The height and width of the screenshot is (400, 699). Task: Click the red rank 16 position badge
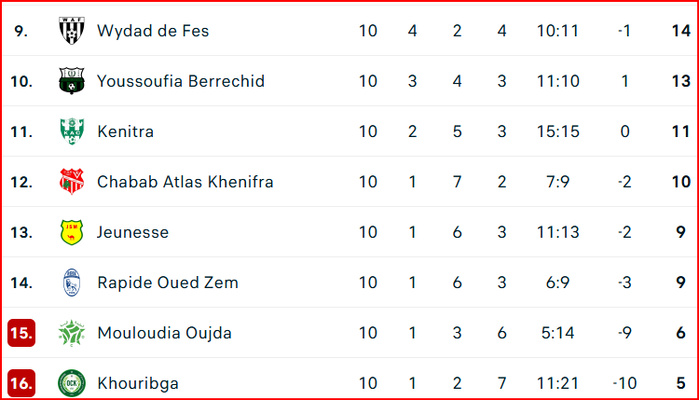click(22, 383)
